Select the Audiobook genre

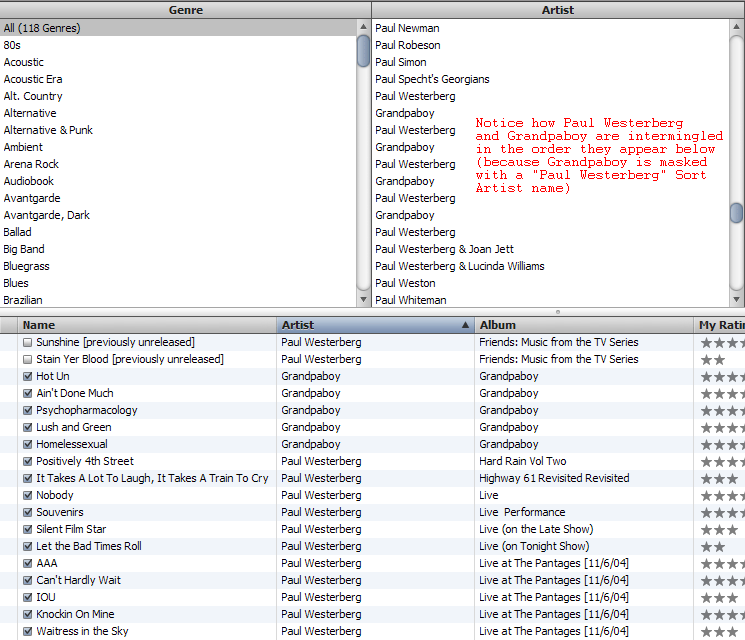click(178, 181)
